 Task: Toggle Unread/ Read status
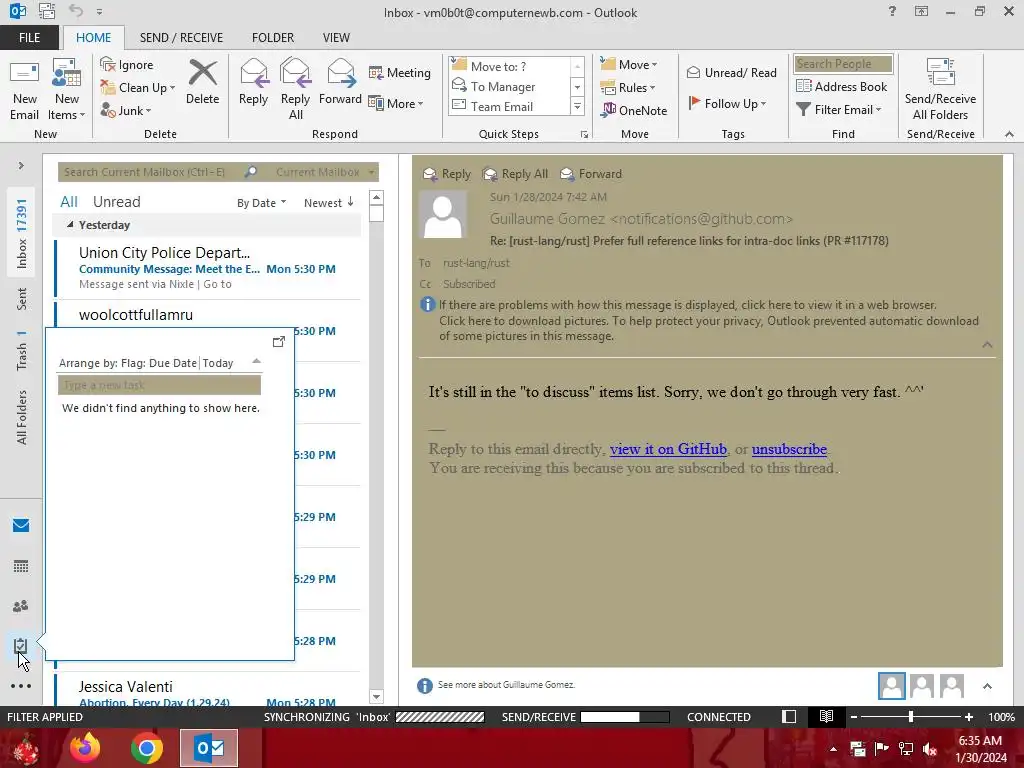(x=731, y=72)
